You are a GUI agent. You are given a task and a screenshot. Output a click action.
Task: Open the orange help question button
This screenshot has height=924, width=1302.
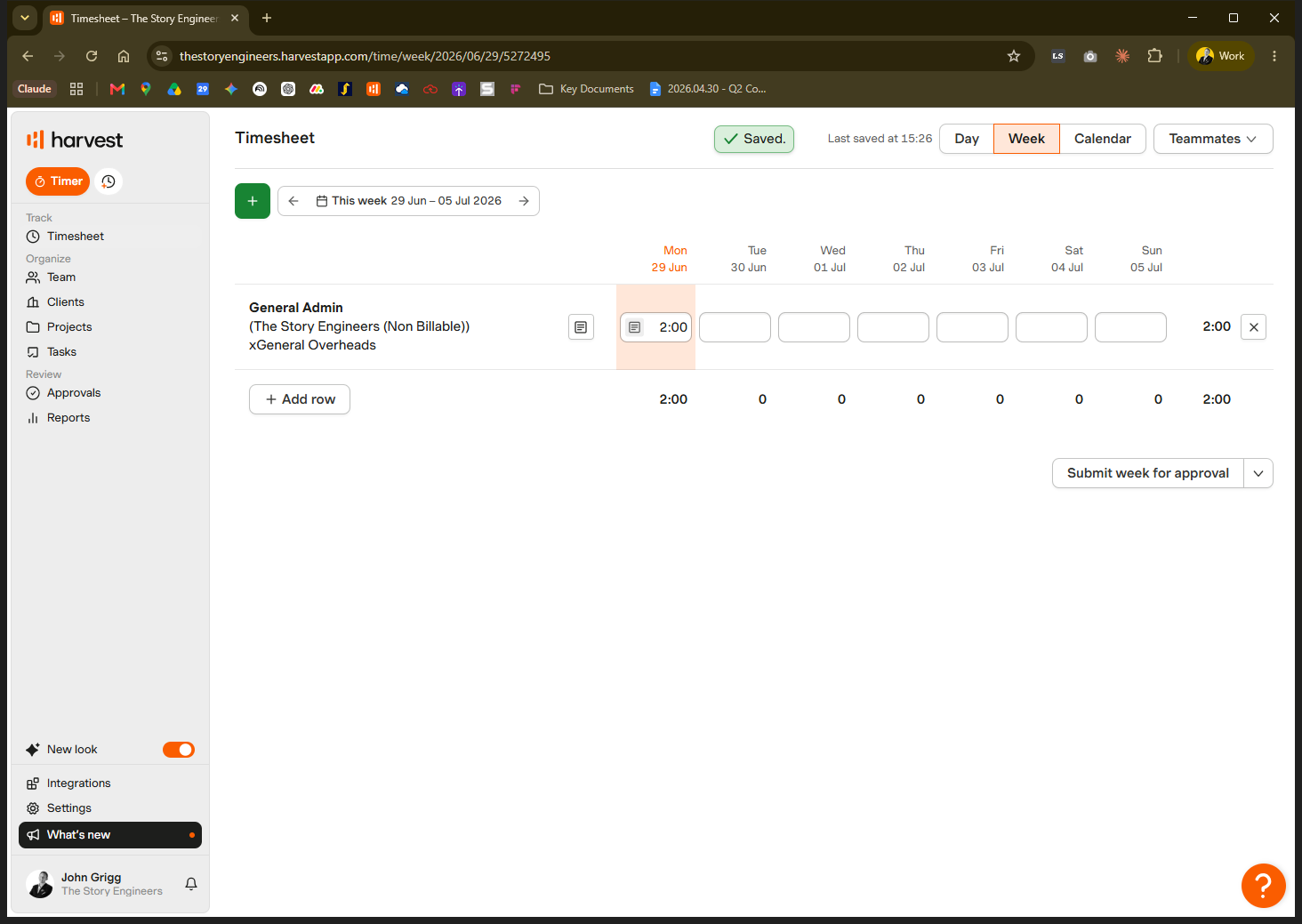point(1264,886)
